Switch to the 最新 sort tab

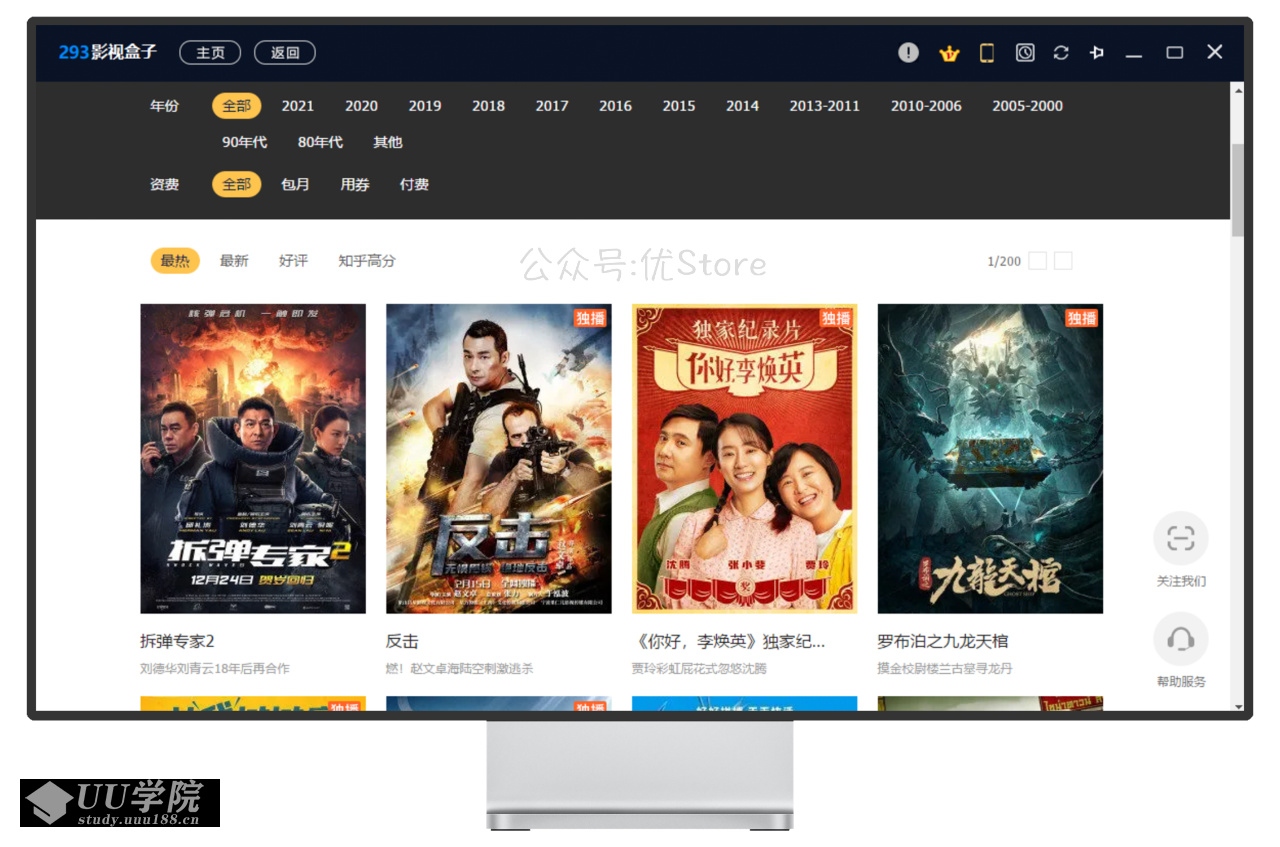coord(234,260)
